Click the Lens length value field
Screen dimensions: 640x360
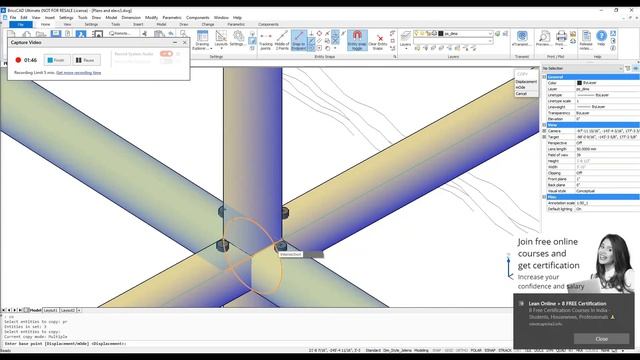click(x=607, y=149)
